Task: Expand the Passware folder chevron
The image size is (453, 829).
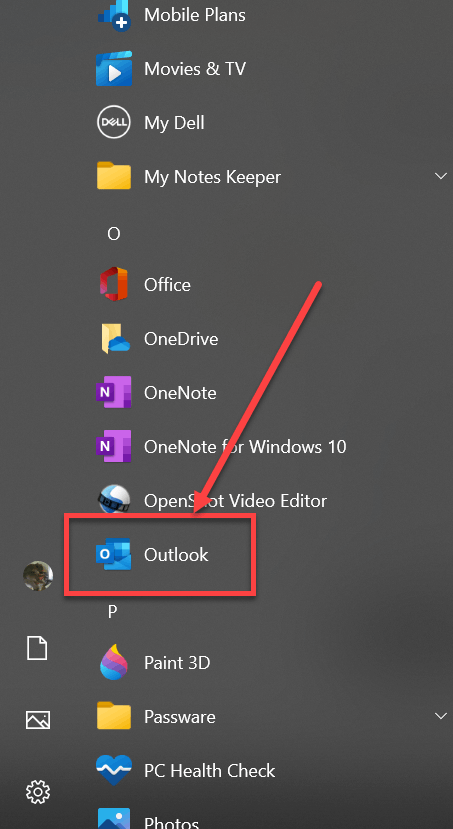Action: 440,716
